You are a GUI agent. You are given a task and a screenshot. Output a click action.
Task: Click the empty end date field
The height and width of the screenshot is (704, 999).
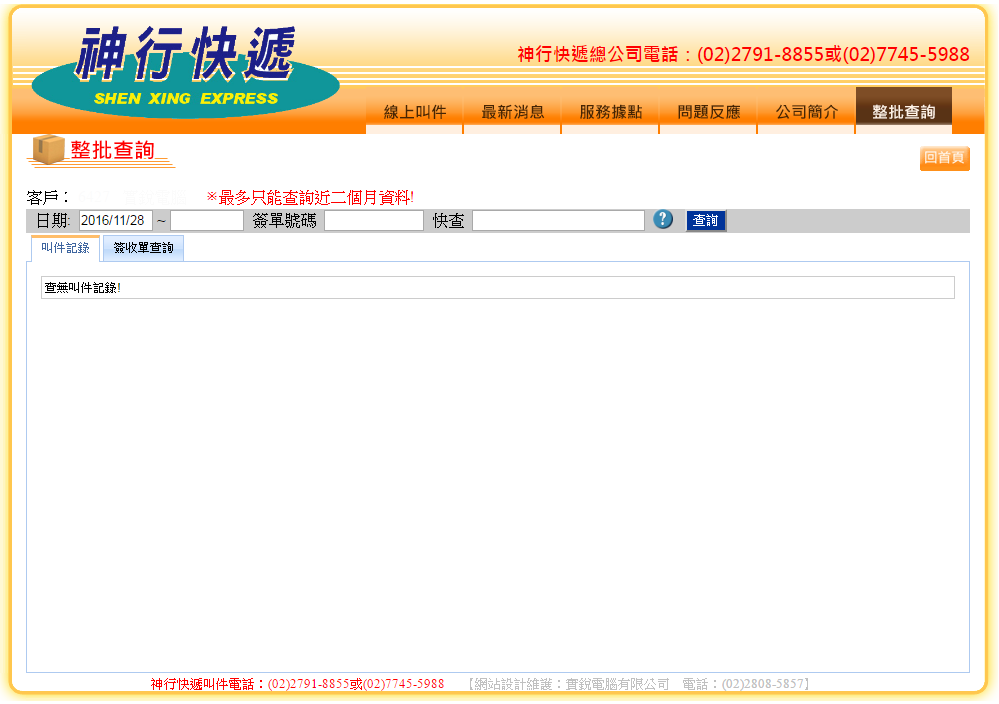pyautogui.click(x=207, y=221)
